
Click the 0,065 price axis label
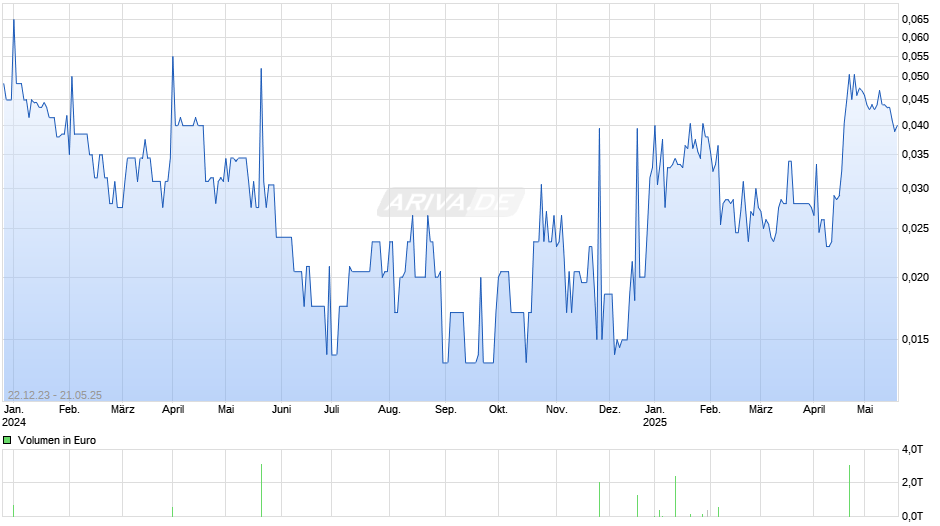[x=915, y=19]
